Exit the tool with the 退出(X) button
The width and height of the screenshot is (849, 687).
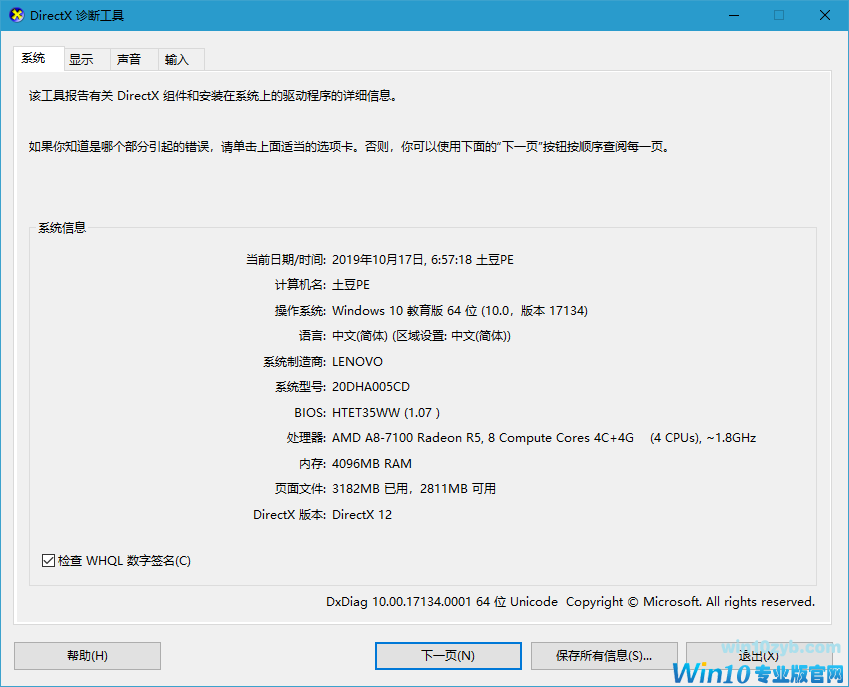coord(759,656)
